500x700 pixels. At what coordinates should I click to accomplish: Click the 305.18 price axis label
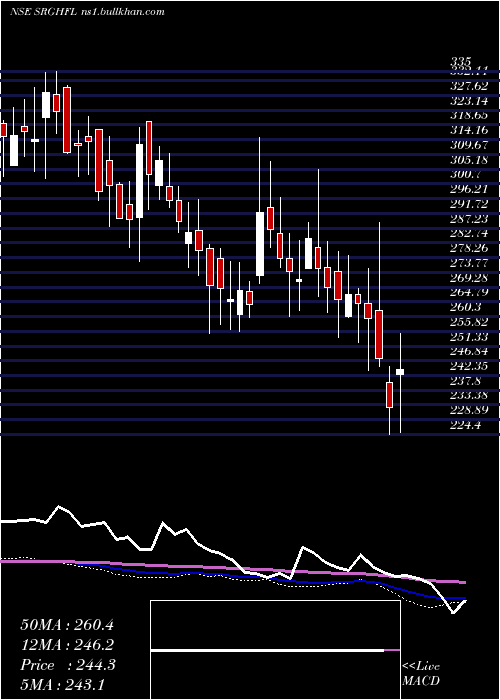coord(469,160)
